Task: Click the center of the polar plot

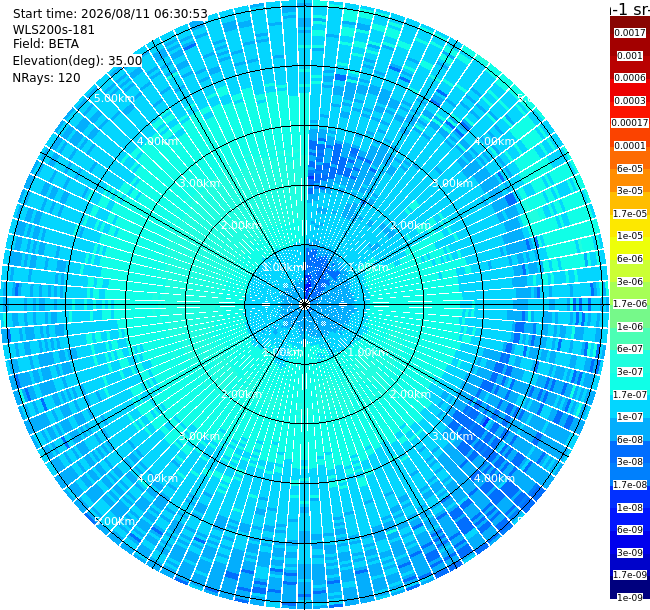Action: tap(305, 305)
